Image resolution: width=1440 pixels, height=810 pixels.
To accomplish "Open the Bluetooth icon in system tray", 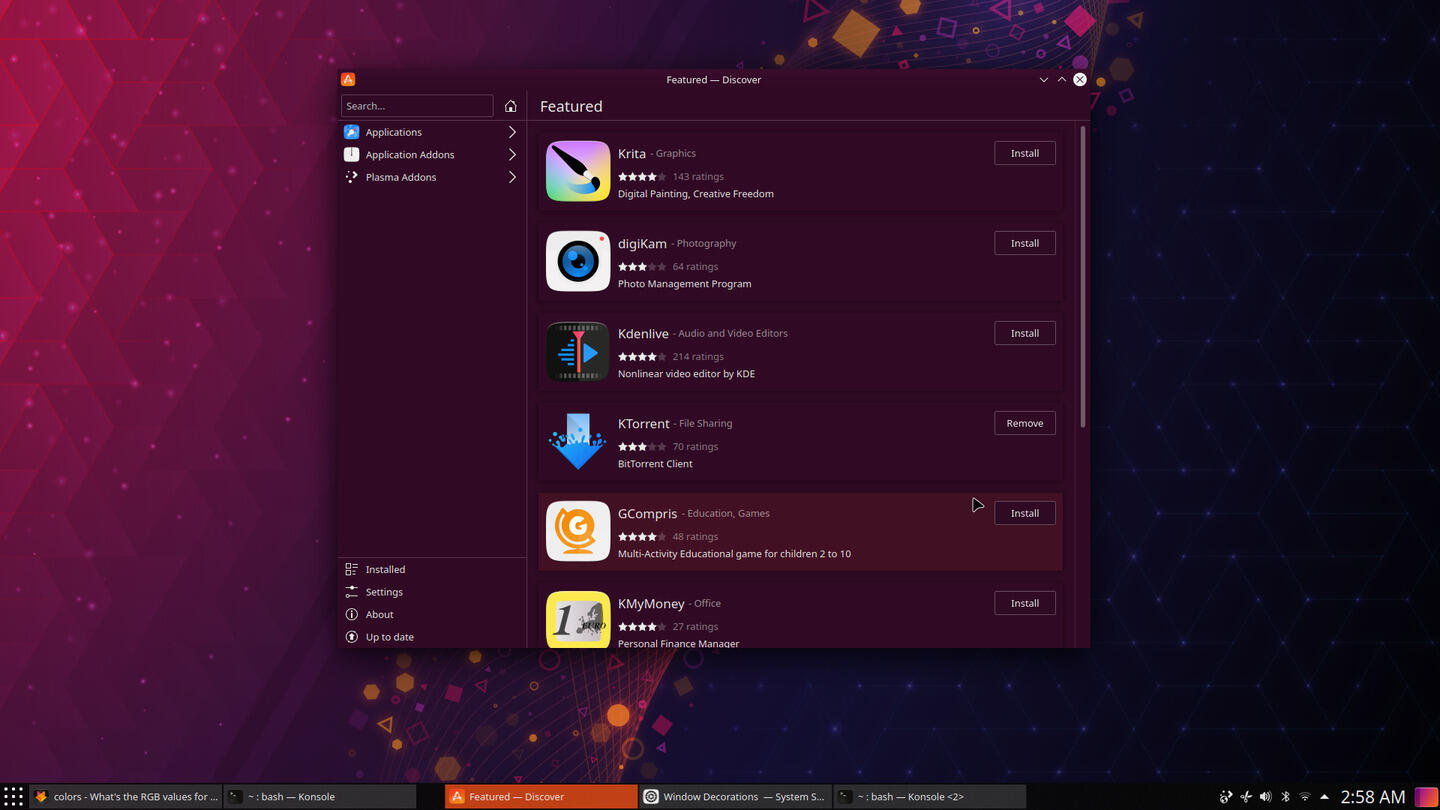I will click(x=1285, y=797).
